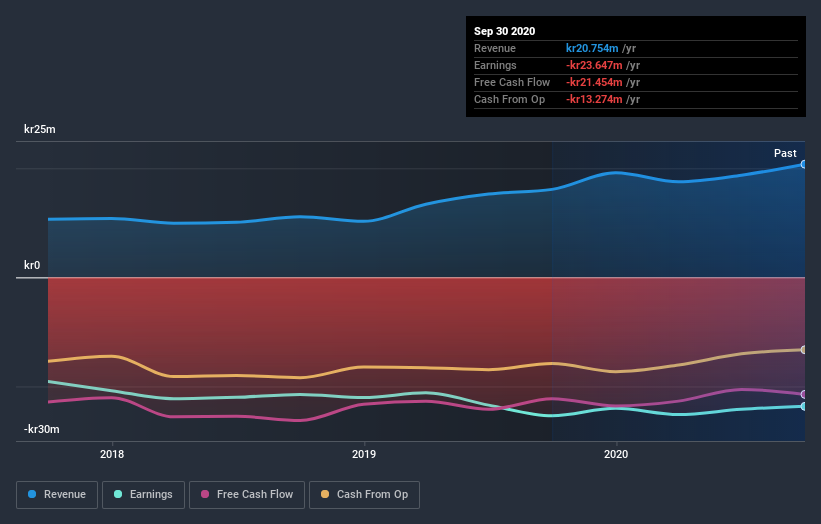Click the Revenue endpoint marker at Sep 2020
The image size is (821, 524).
pos(804,164)
